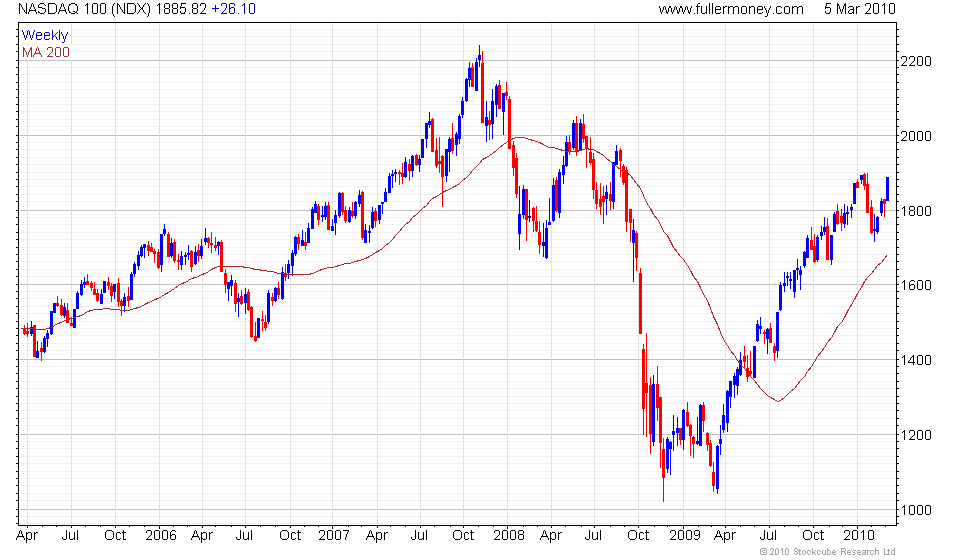This screenshot has height=560, width=980.
Task: Click the 2007 year label on time axis
Action: point(334,536)
